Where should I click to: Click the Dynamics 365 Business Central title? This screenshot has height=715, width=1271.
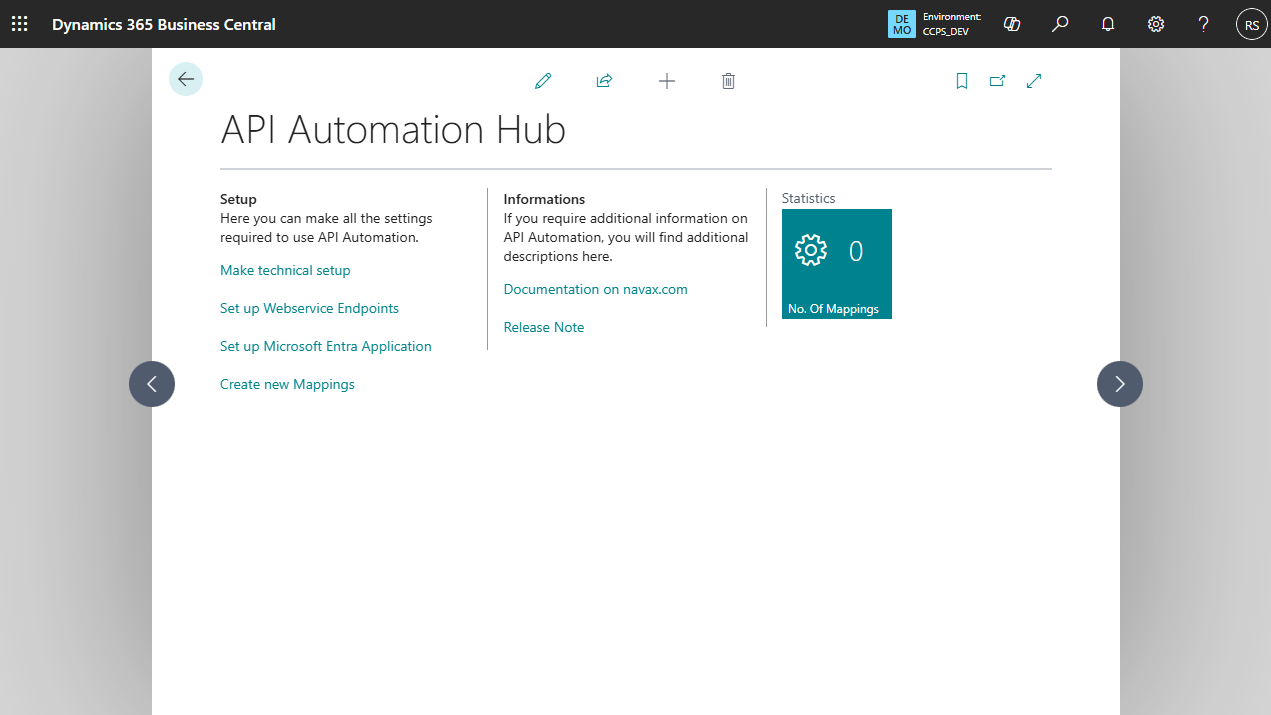[x=164, y=24]
